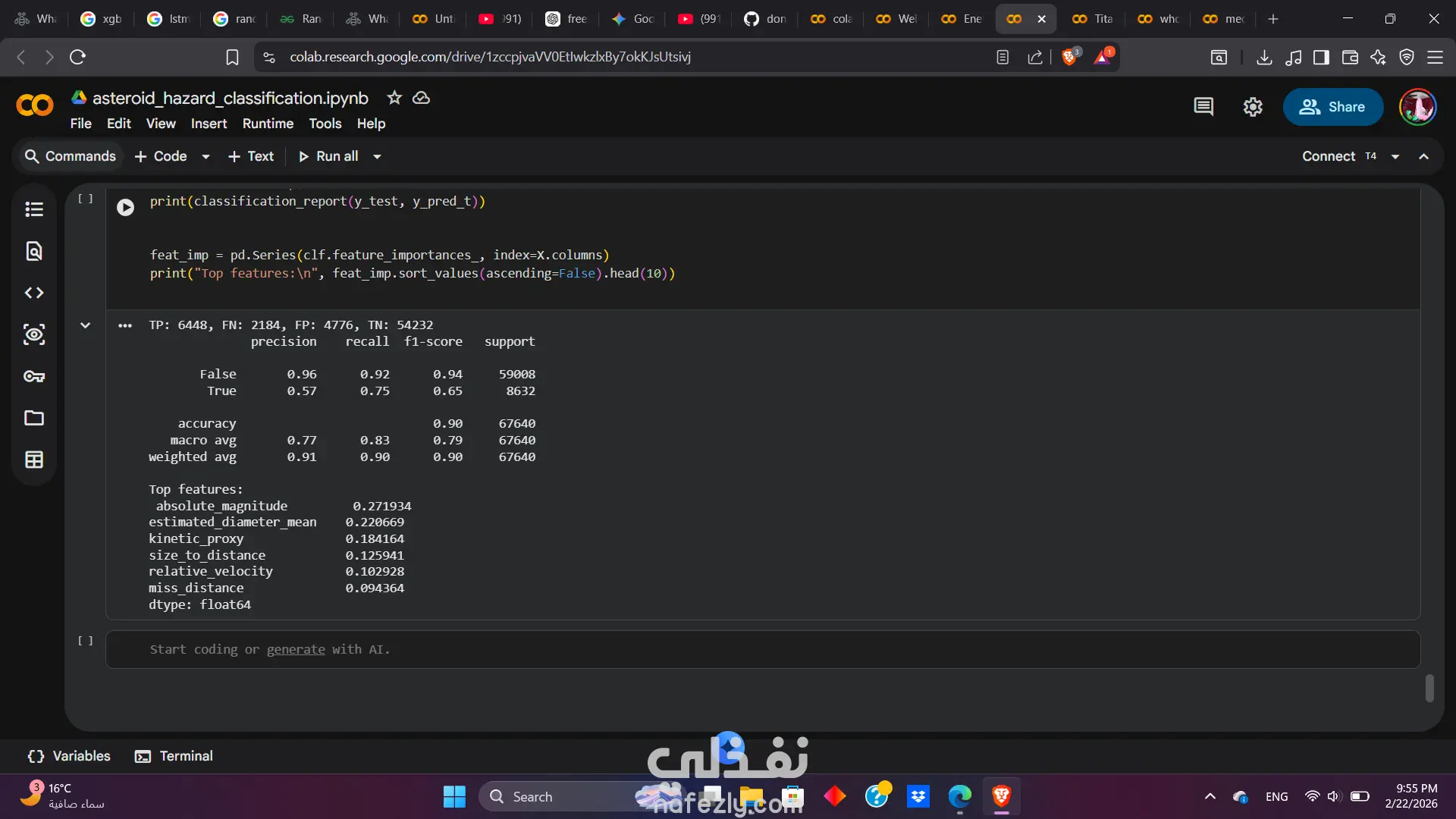Open the Connect runtime options dropdown
Image resolution: width=1456 pixels, height=819 pixels.
1395,157
